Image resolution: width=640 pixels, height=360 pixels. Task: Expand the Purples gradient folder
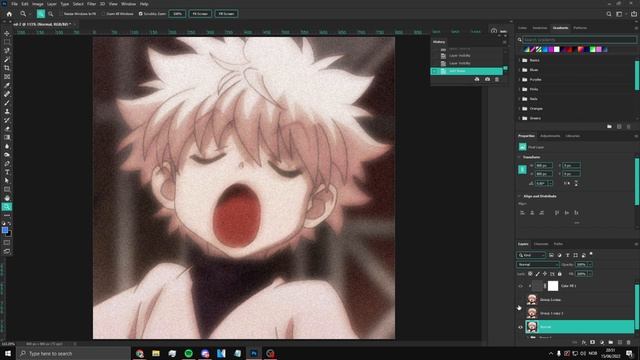520,80
